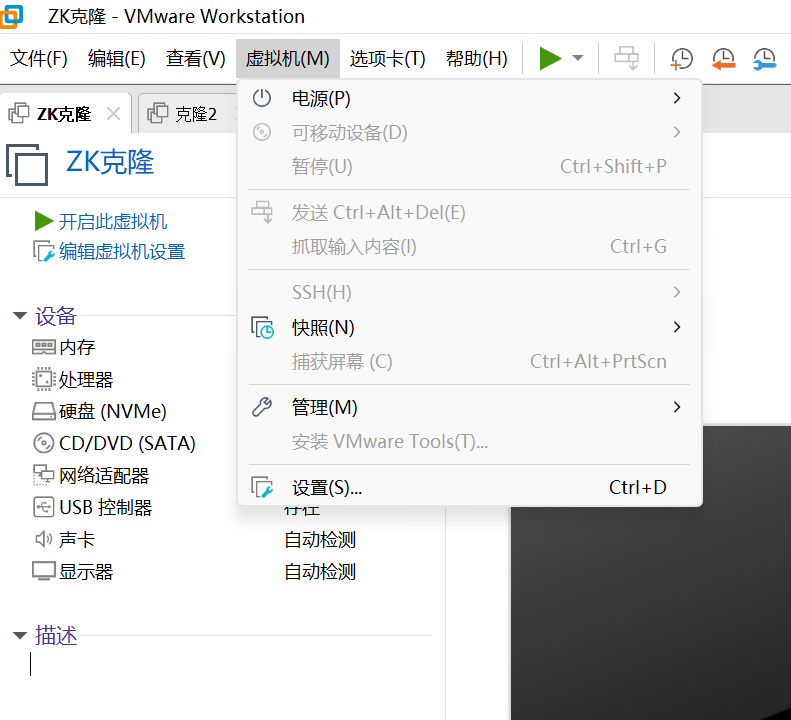The width and height of the screenshot is (791, 720).
Task: Click the 自动检测 value for 声卡
Action: [320, 539]
